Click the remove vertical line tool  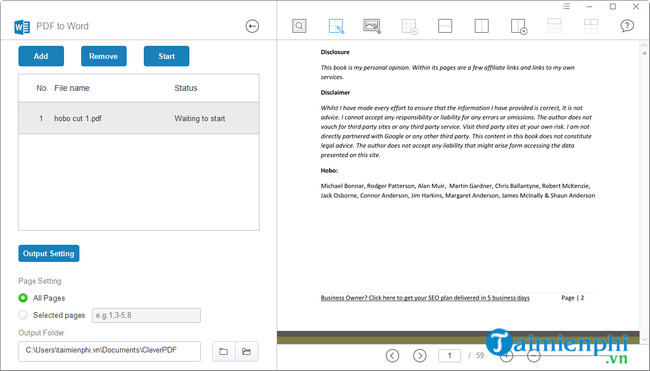pos(519,26)
